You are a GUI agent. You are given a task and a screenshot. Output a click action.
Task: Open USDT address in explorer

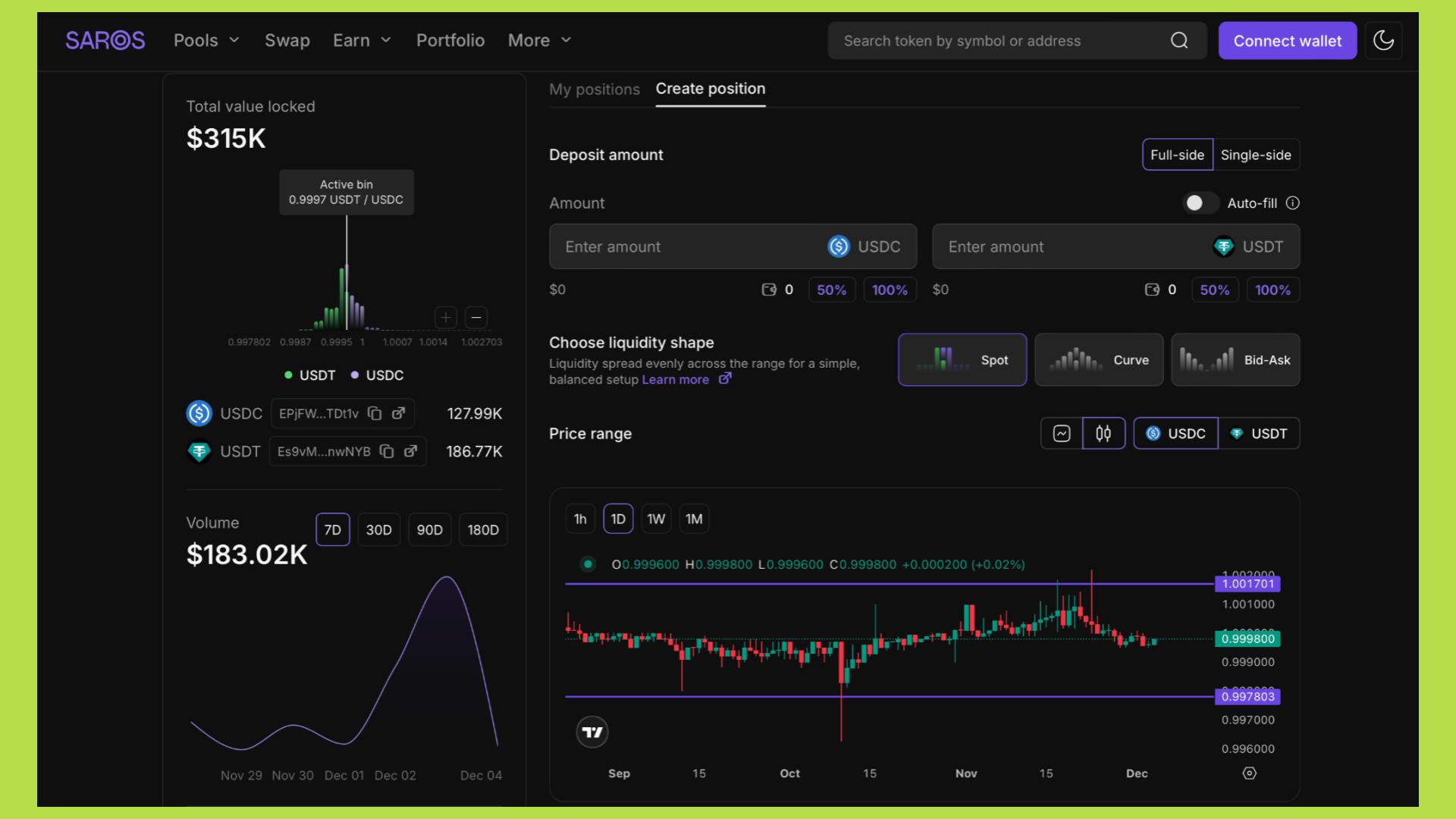tap(410, 451)
